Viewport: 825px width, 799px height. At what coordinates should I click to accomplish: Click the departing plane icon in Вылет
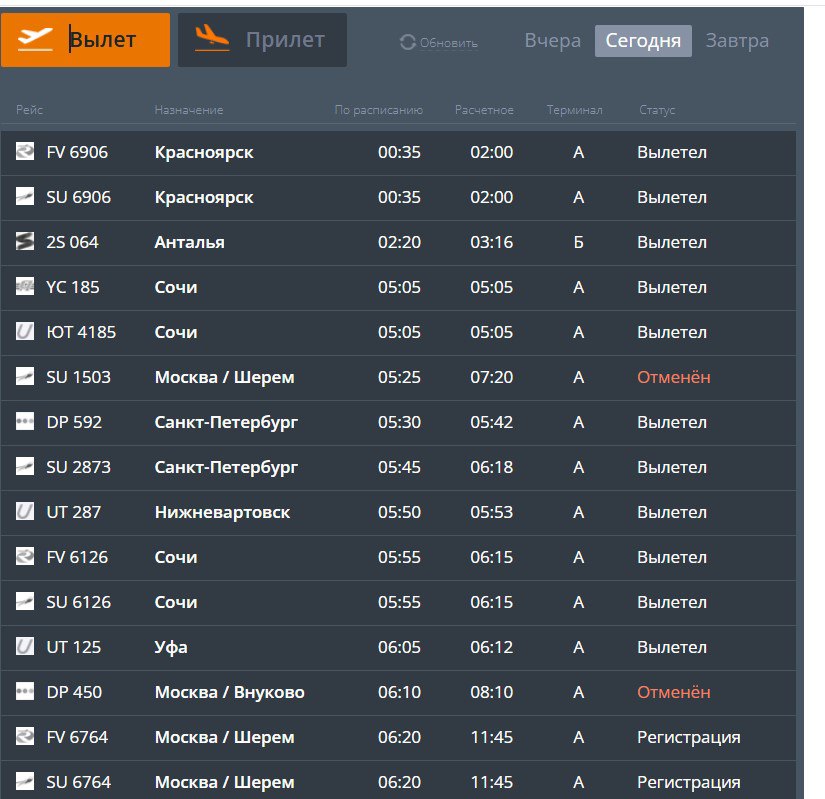coord(35,39)
